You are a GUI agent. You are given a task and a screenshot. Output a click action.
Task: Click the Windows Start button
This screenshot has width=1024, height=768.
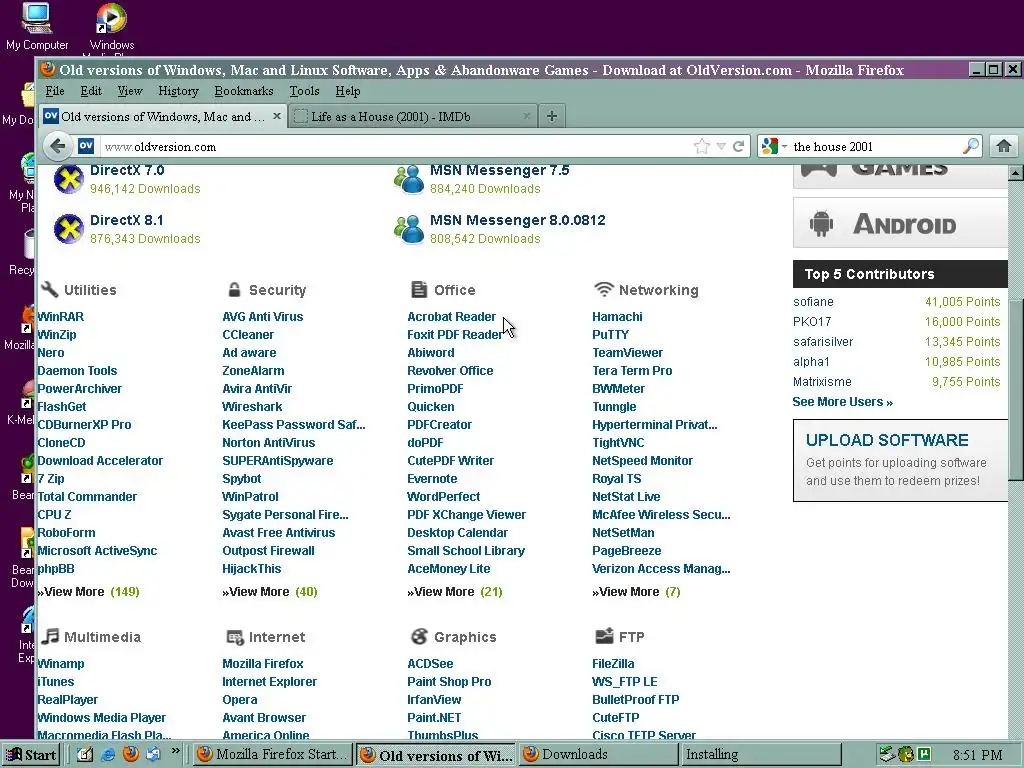pos(31,754)
